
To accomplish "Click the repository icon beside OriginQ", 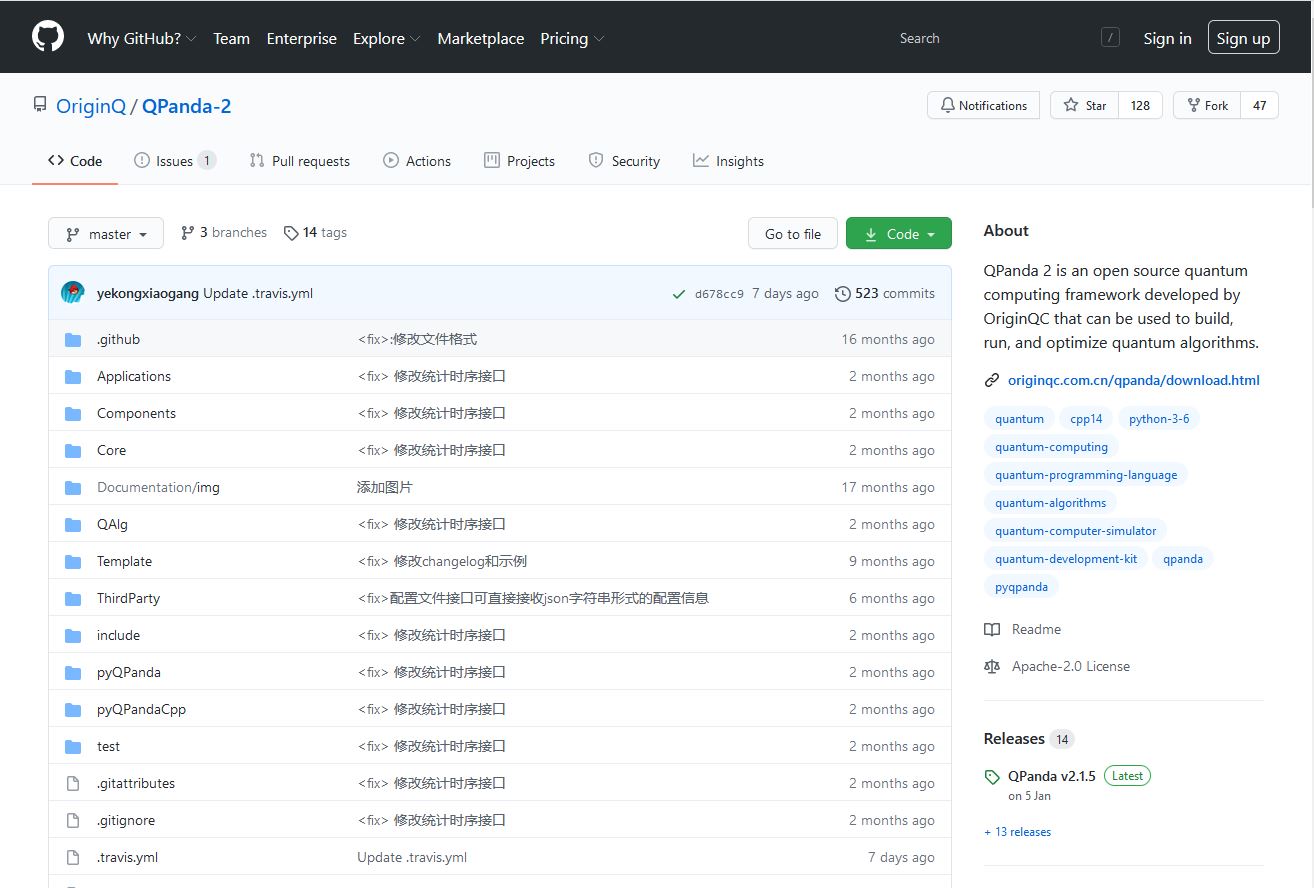I will [40, 105].
